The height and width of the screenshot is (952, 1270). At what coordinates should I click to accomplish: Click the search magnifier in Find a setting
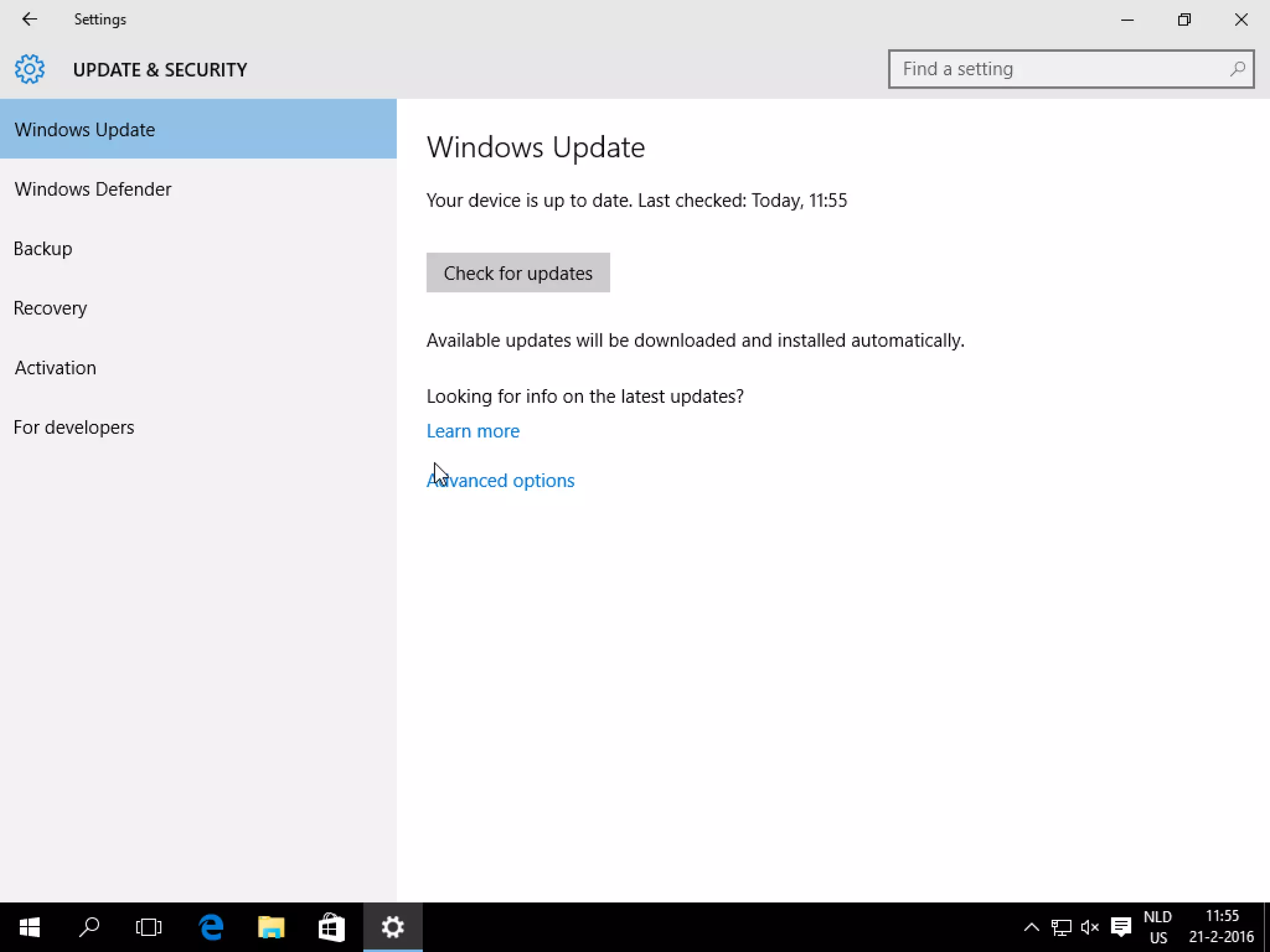click(1237, 69)
